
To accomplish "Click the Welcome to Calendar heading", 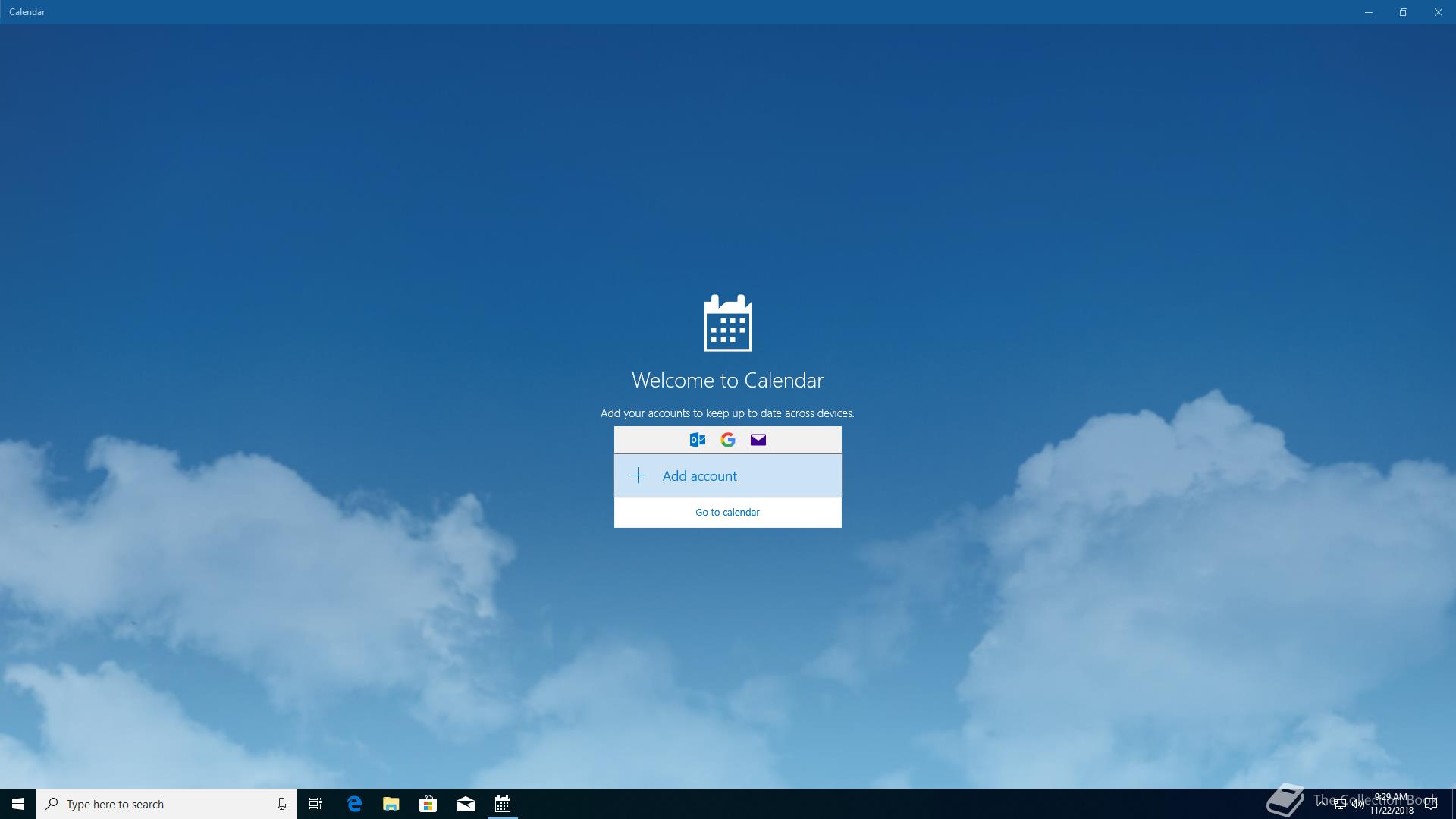I will [727, 380].
